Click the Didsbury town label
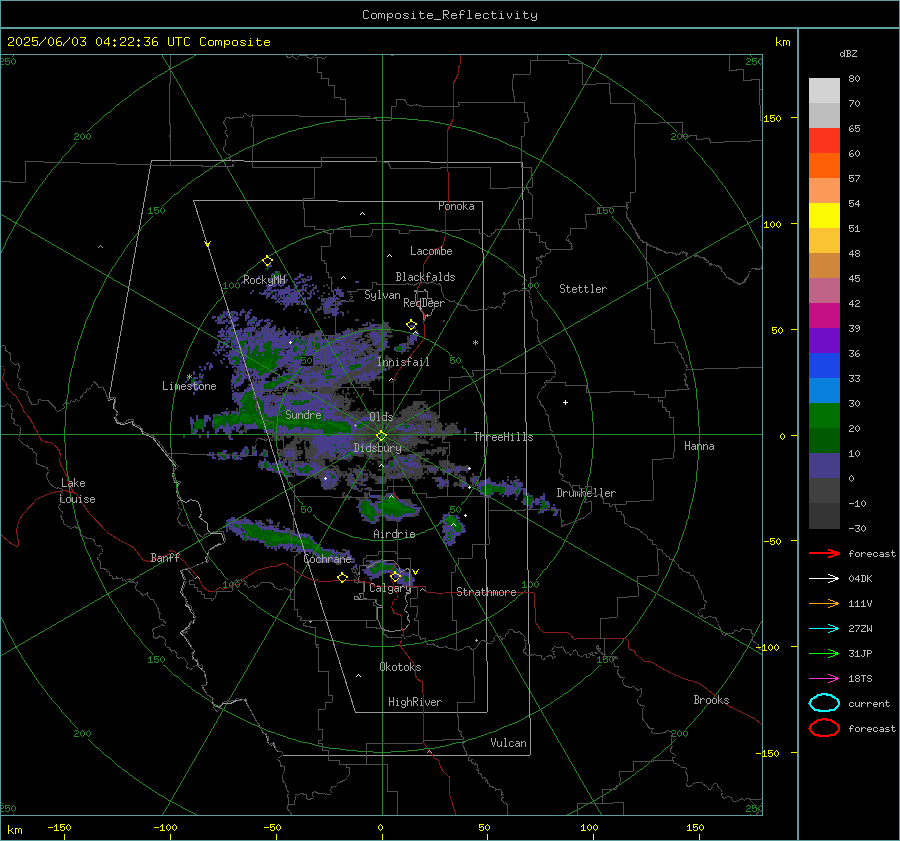 tap(377, 448)
